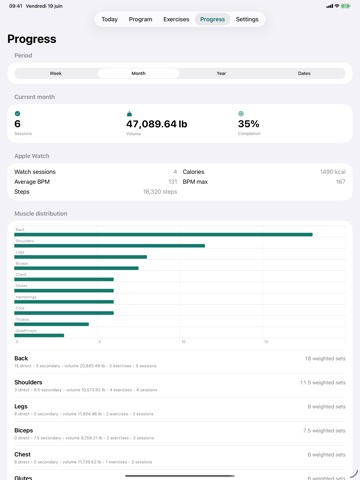This screenshot has height=480, width=360.
Task: Open the Chest muscle row
Action: [180, 458]
